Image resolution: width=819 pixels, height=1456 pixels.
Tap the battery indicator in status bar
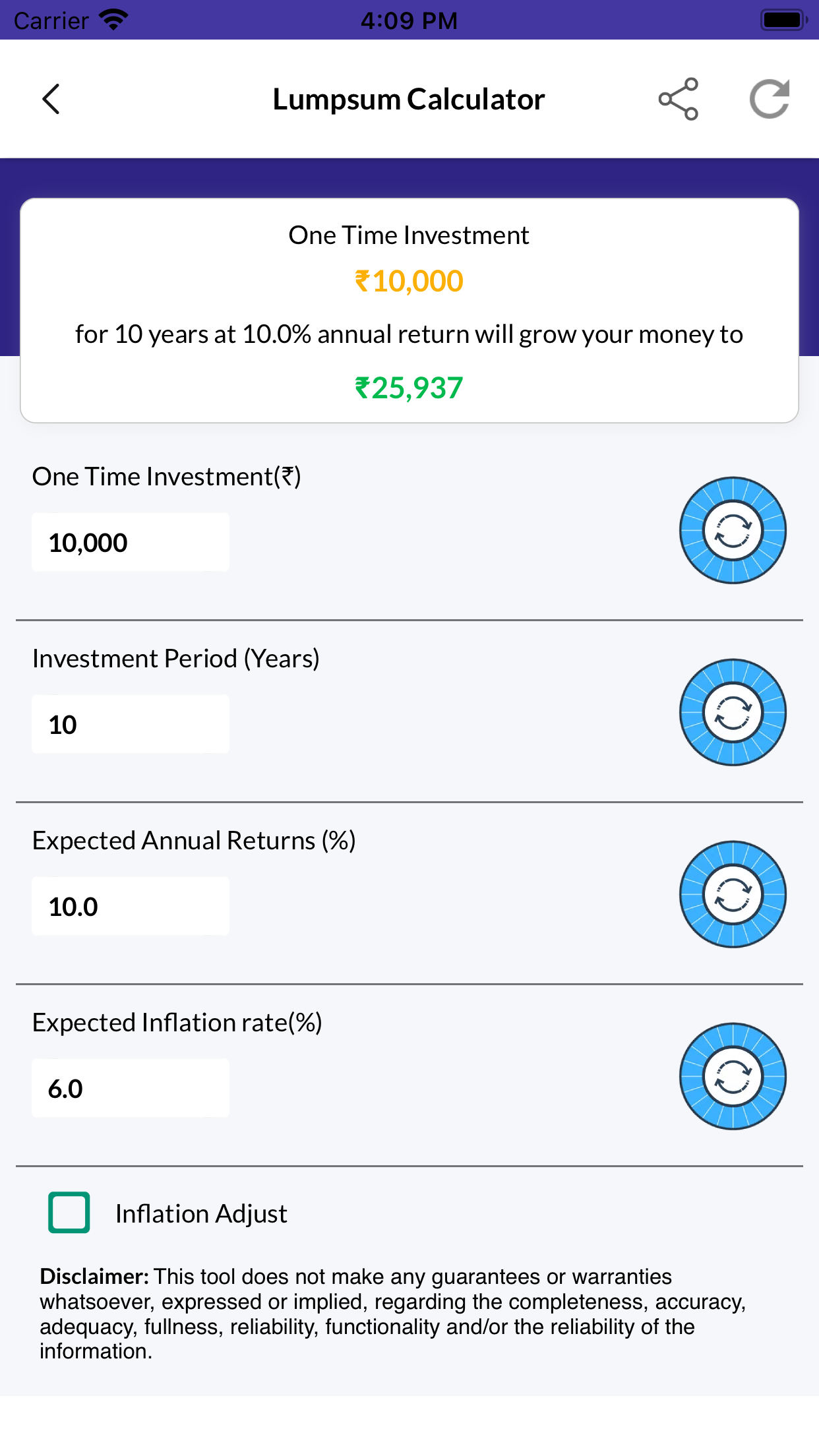click(x=783, y=20)
